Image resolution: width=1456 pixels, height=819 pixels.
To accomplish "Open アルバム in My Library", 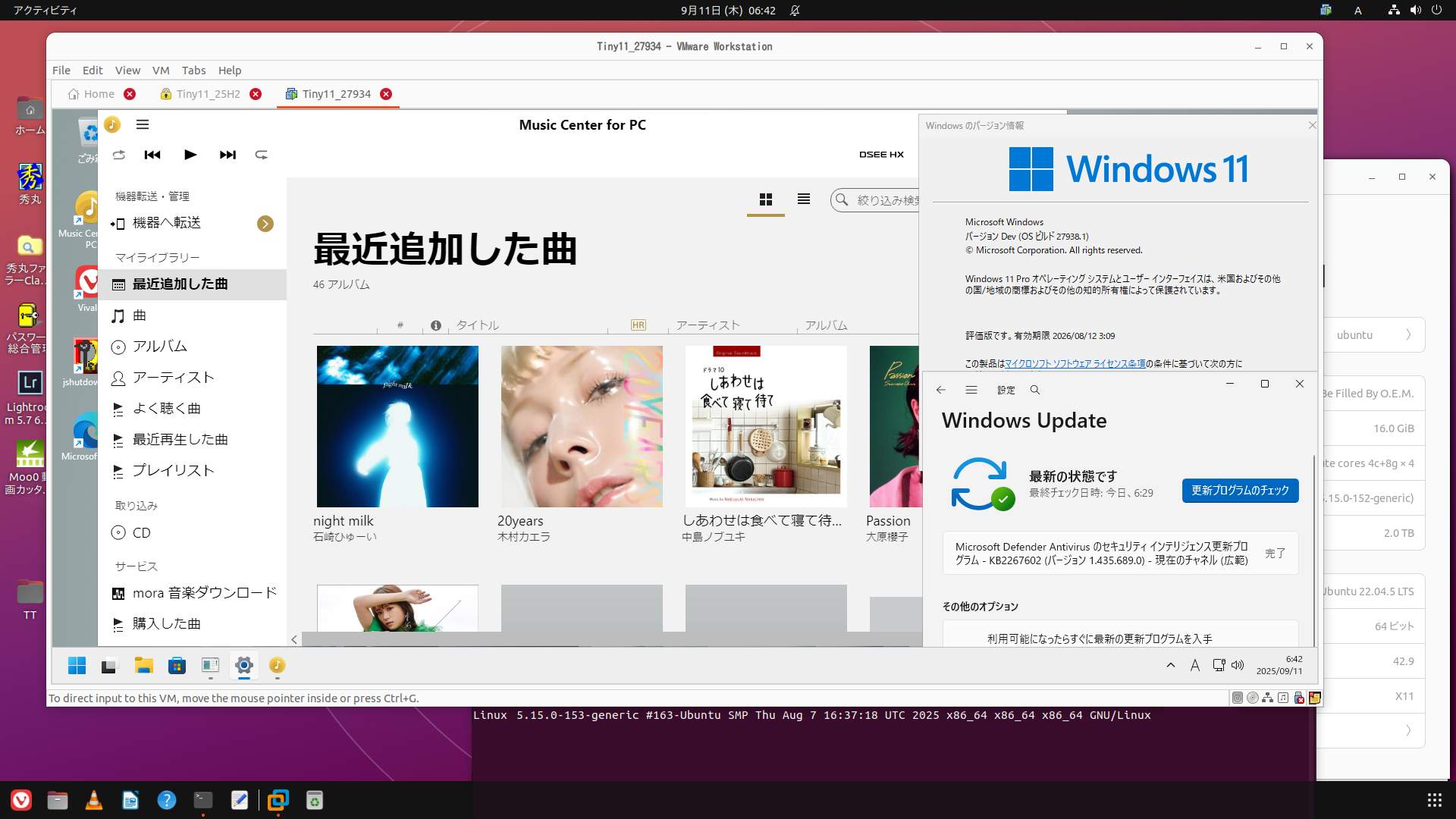I will tap(192, 347).
